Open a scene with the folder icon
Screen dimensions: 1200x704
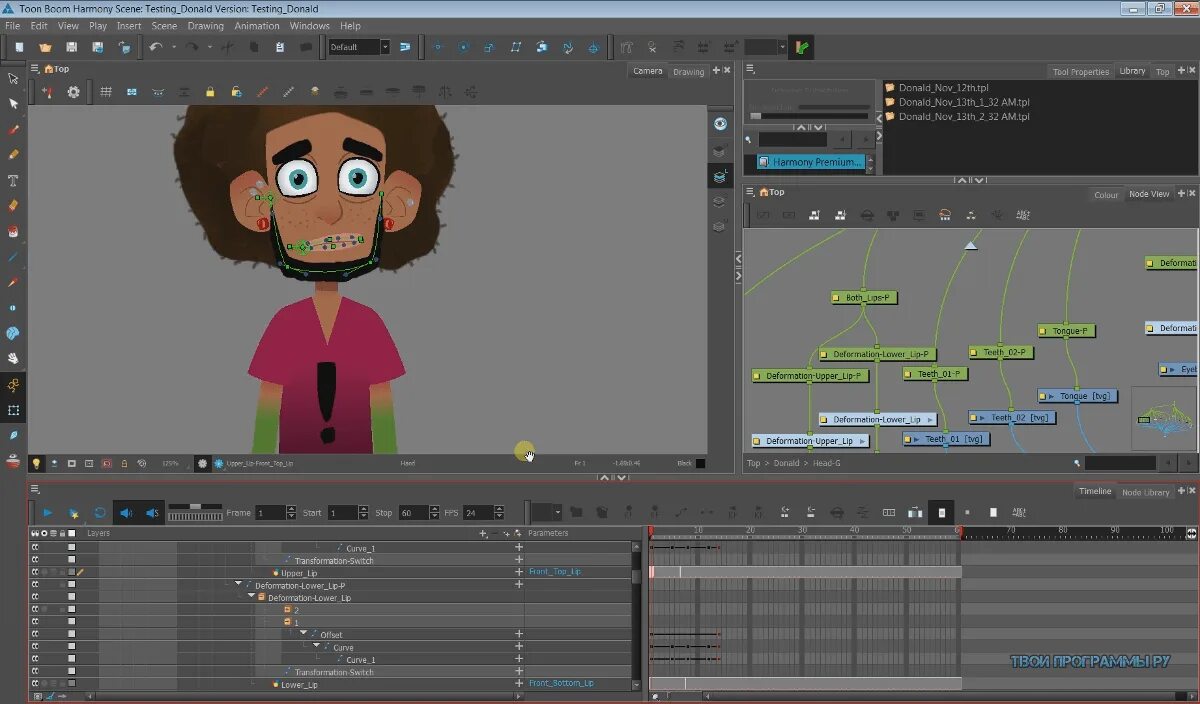(x=45, y=47)
